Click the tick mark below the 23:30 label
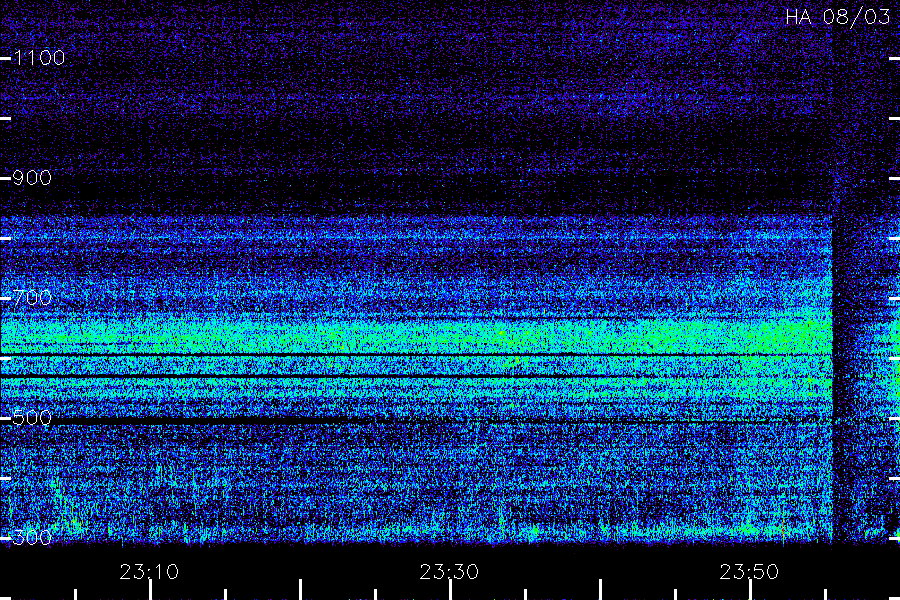Screen dimensions: 900x600 pos(451,590)
